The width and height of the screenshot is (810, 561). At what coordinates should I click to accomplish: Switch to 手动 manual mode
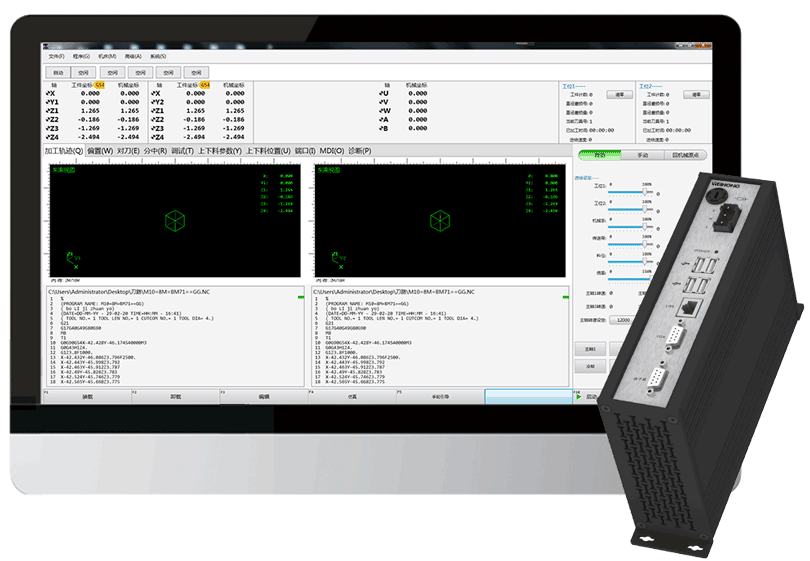pyautogui.click(x=642, y=155)
